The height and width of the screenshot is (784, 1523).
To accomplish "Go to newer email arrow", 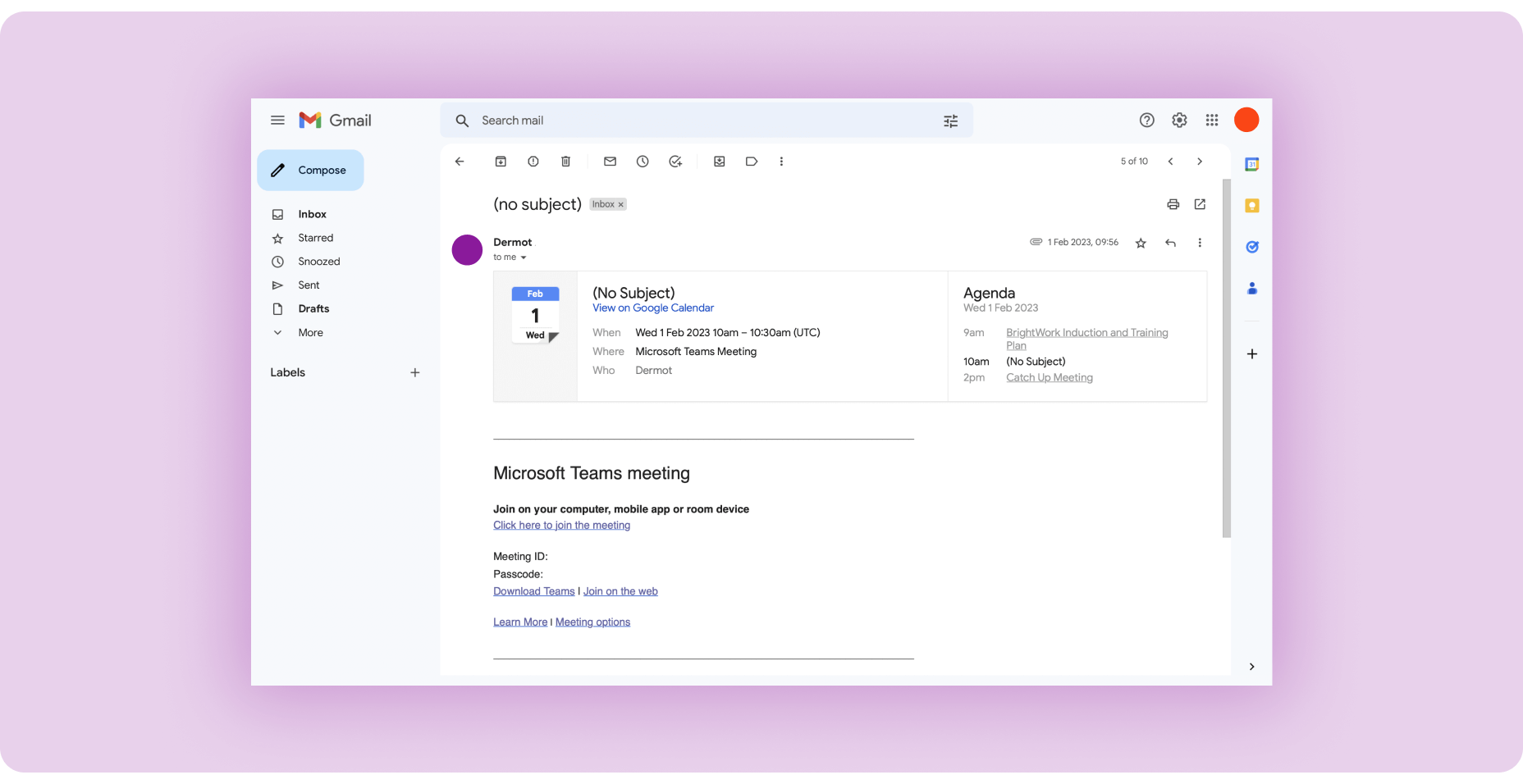I will 1171,162.
